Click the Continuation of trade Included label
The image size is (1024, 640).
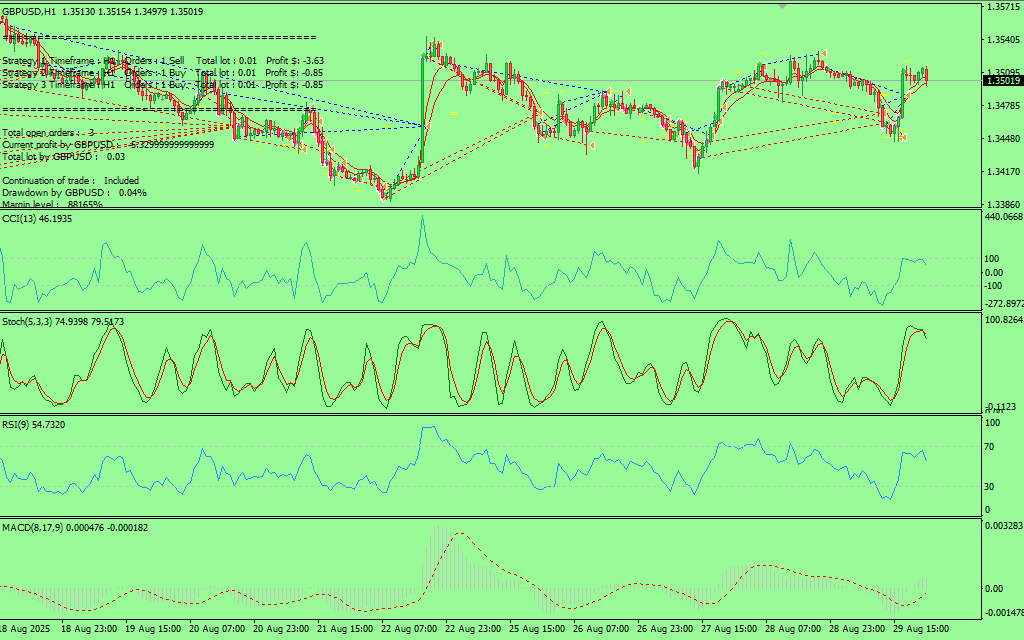click(x=70, y=181)
